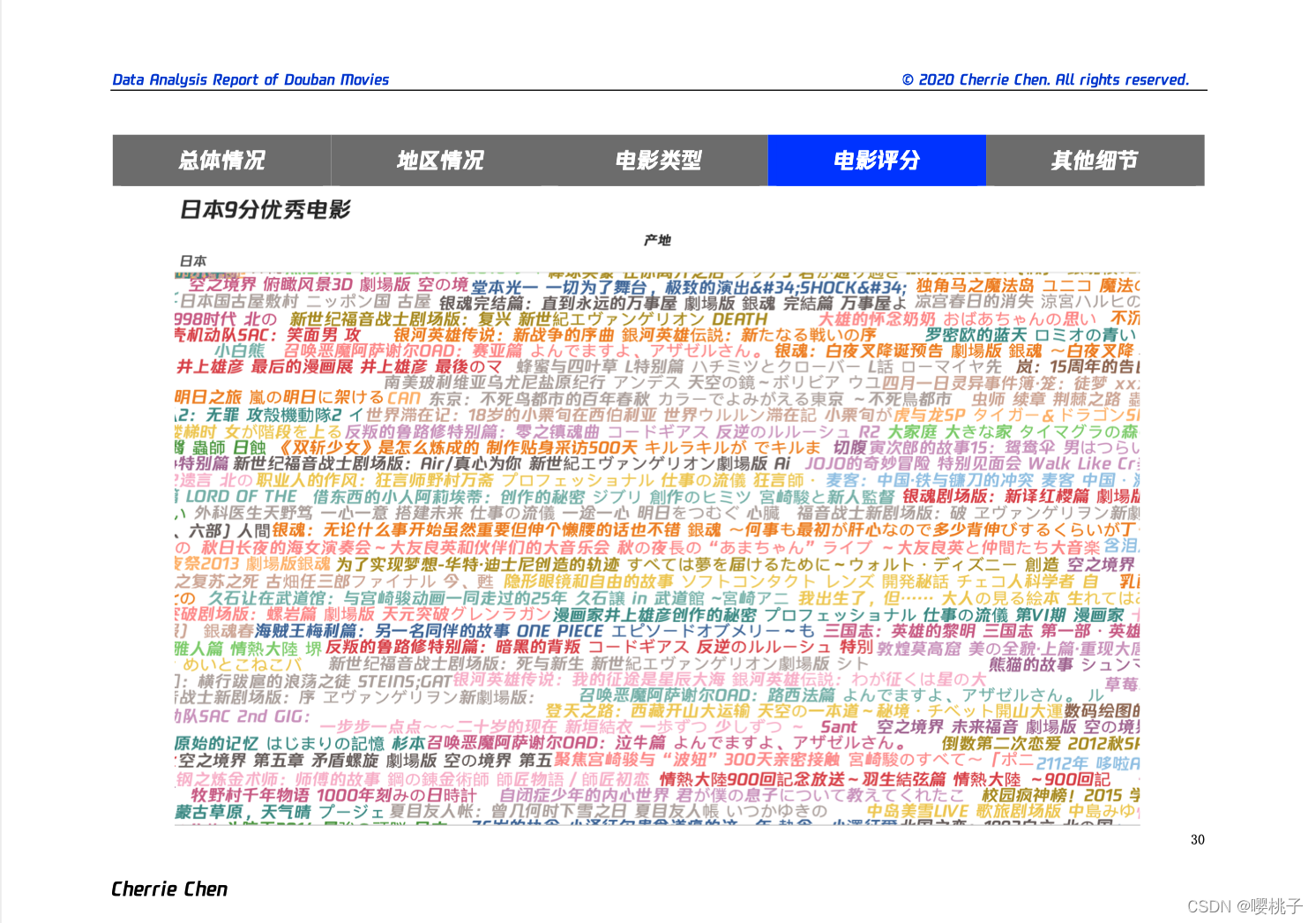Click word cloud entry 独角马之魔法岛
This screenshot has width=1316, height=923.
click(x=975, y=286)
